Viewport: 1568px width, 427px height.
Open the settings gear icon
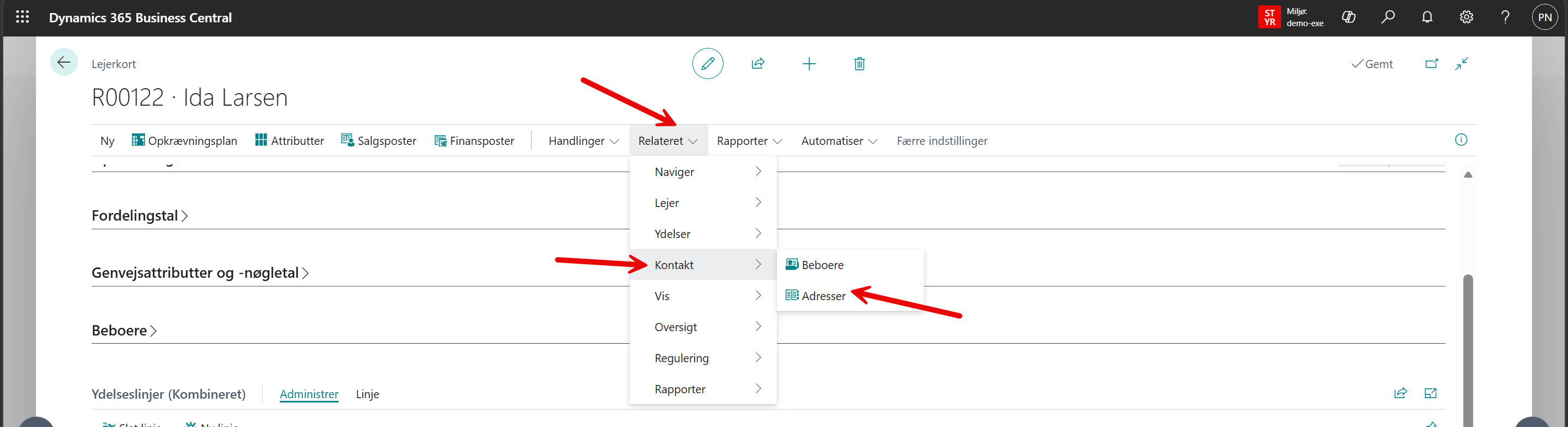(1466, 17)
